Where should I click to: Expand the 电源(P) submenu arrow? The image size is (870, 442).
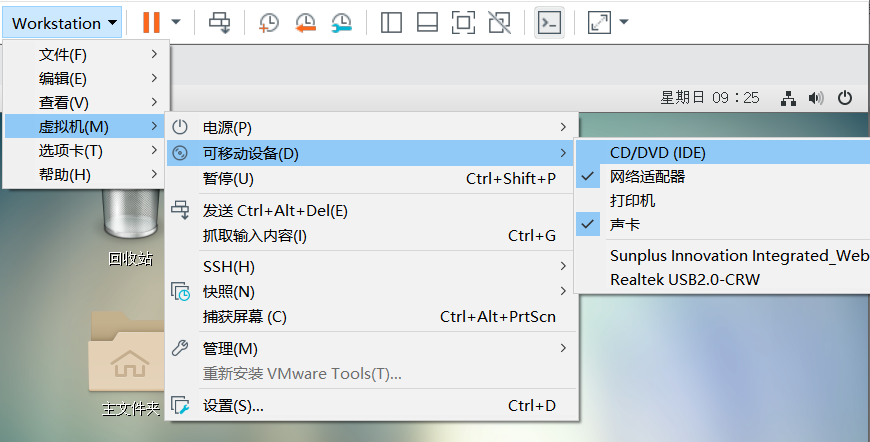[x=563, y=127]
